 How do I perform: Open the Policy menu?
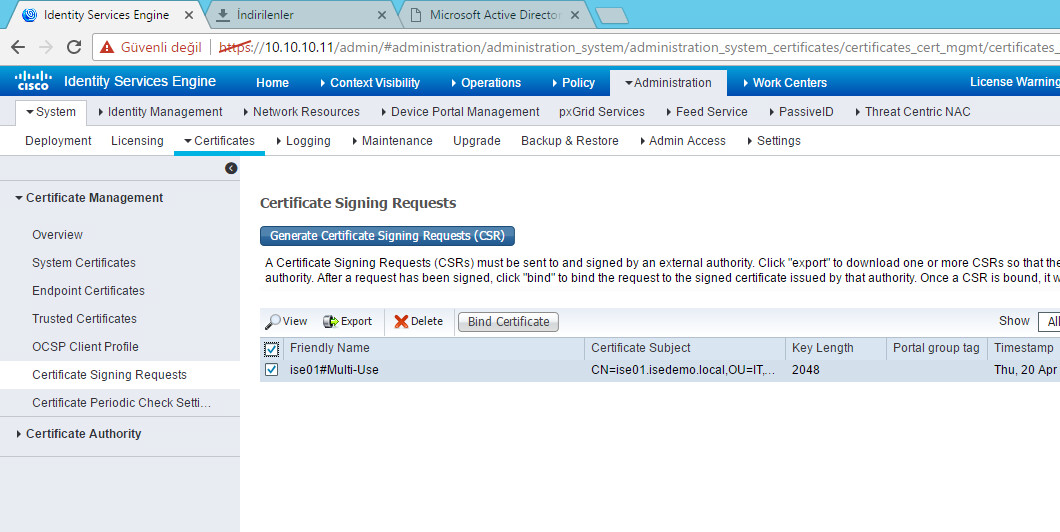[573, 83]
